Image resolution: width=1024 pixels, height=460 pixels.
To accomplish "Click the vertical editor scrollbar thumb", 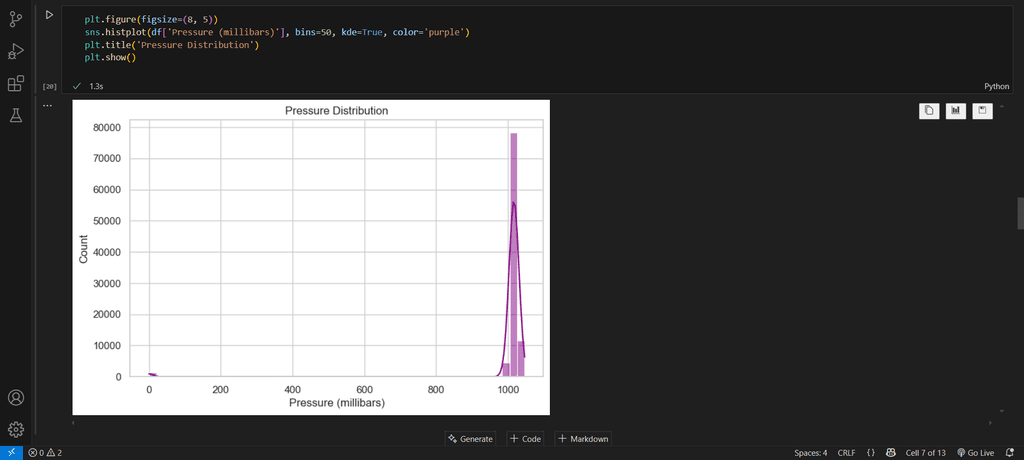I will [1021, 213].
